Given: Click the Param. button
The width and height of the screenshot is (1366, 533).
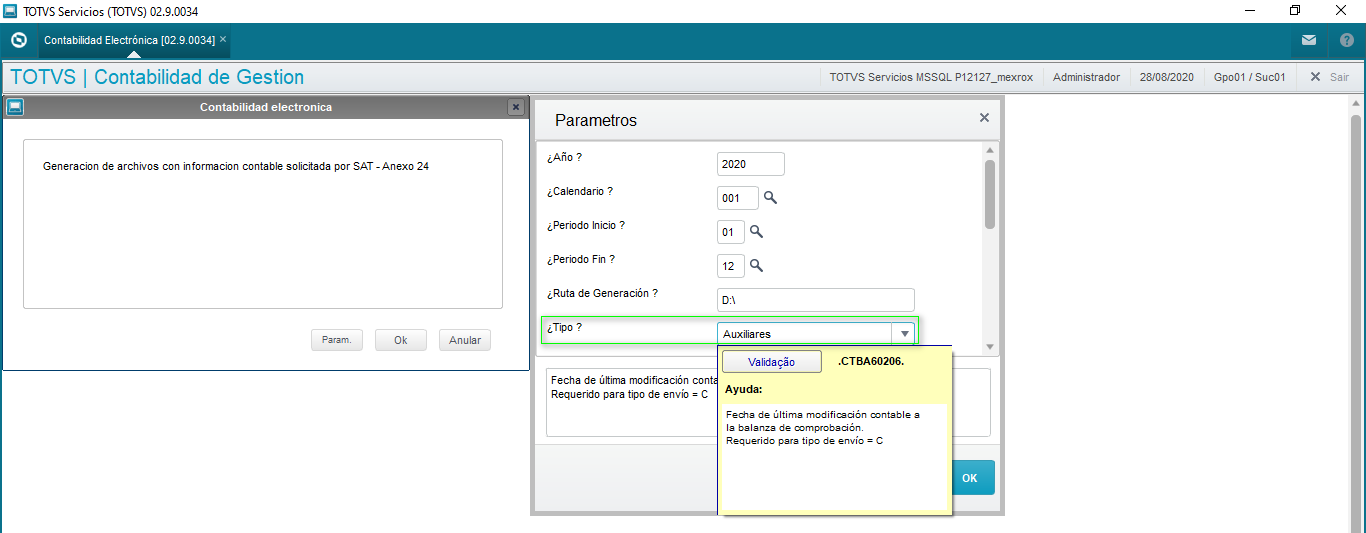Looking at the screenshot, I should click(x=337, y=340).
